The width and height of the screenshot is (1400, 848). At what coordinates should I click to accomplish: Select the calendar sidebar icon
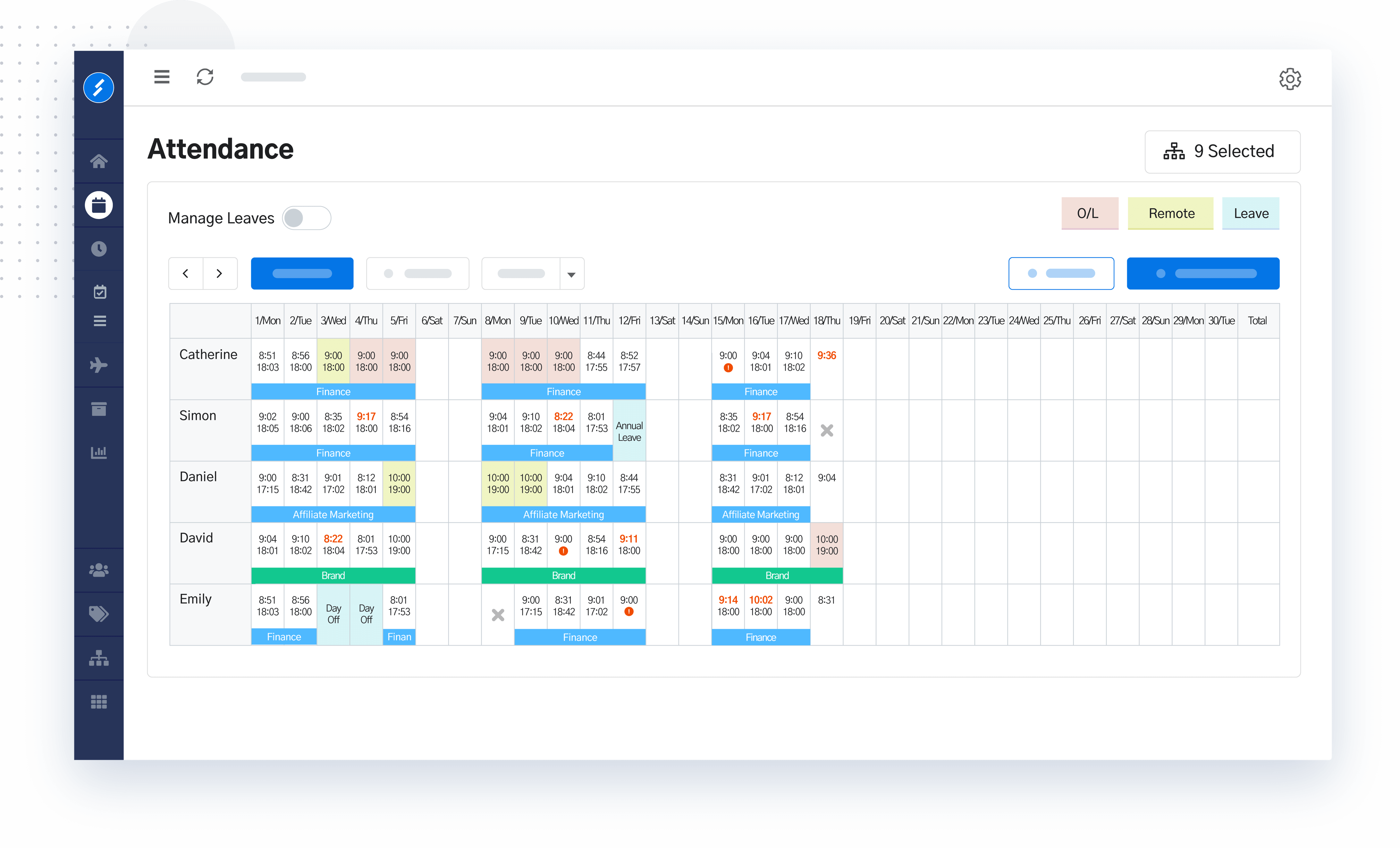[x=99, y=205]
